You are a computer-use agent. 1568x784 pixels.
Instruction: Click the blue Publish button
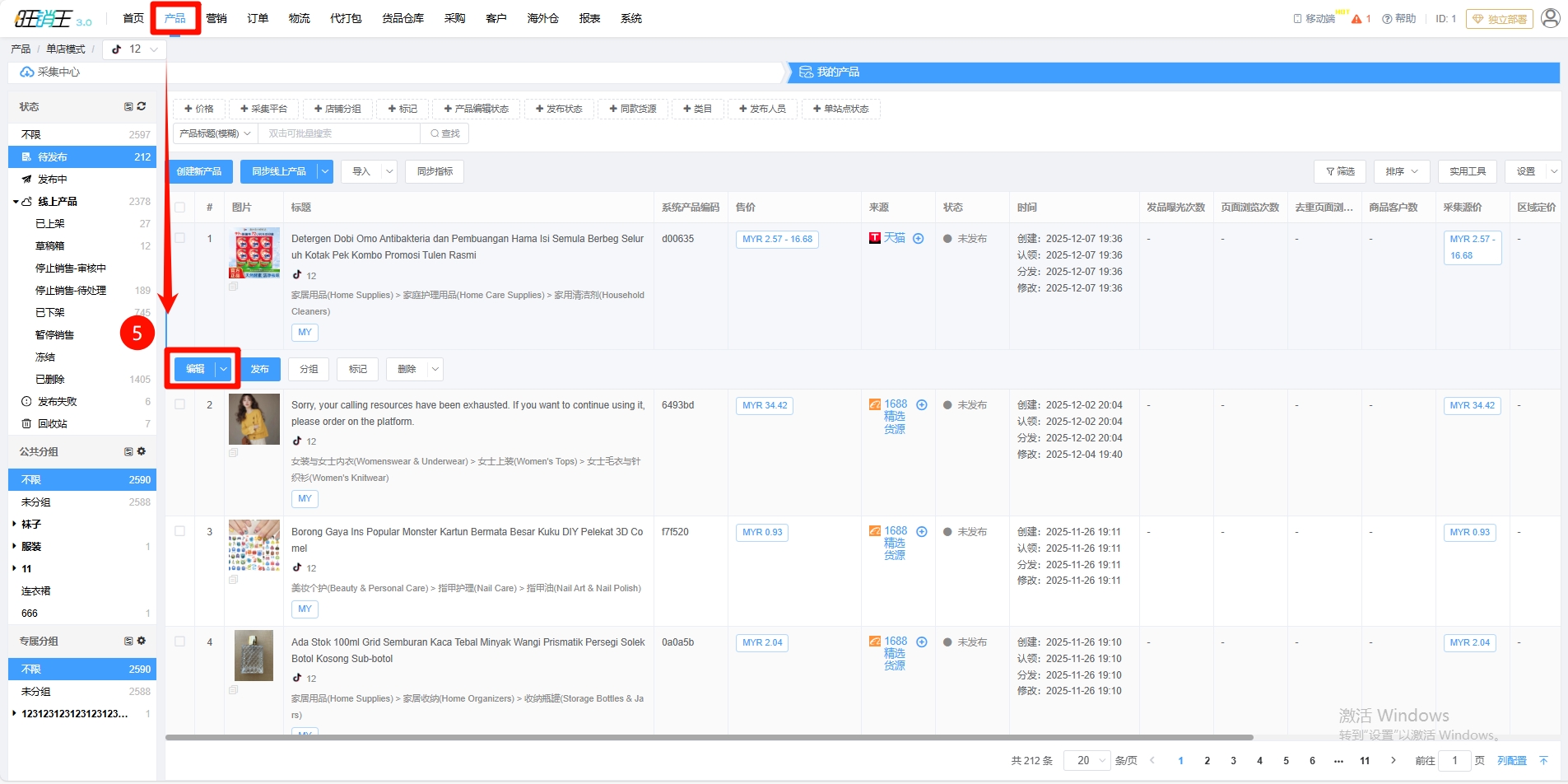tap(260, 369)
